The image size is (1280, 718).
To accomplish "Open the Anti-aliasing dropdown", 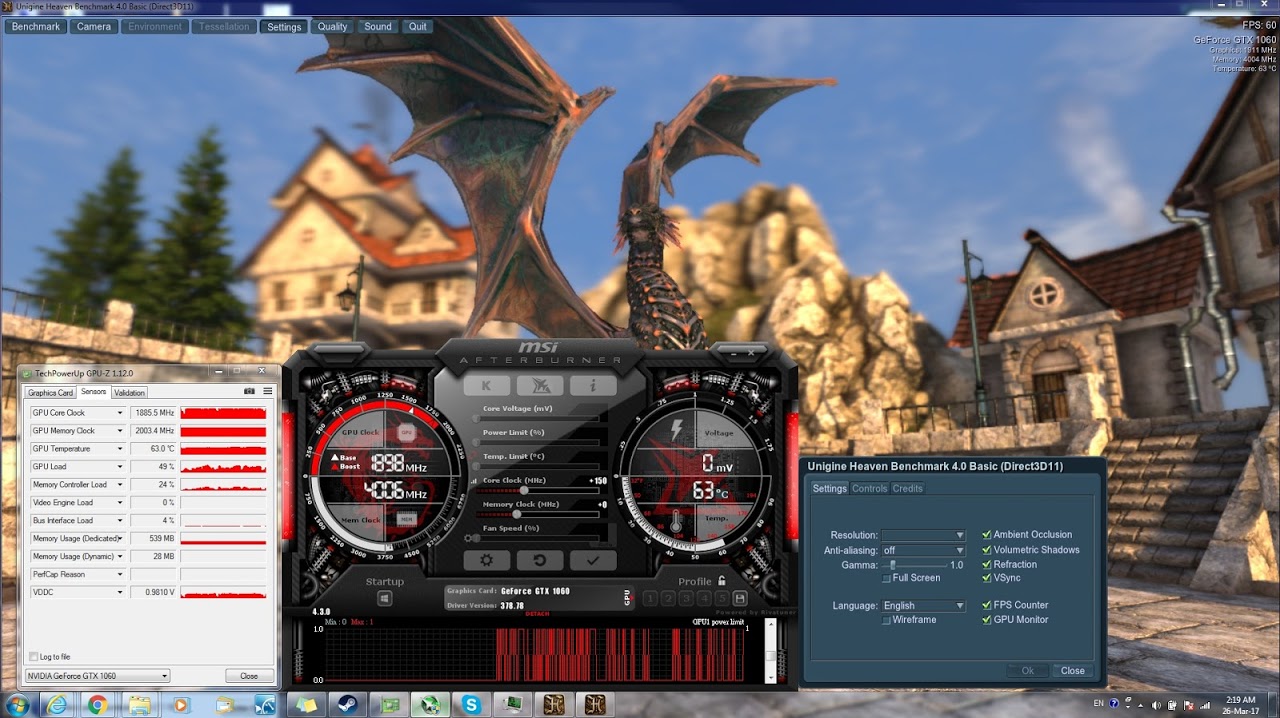I will click(923, 550).
